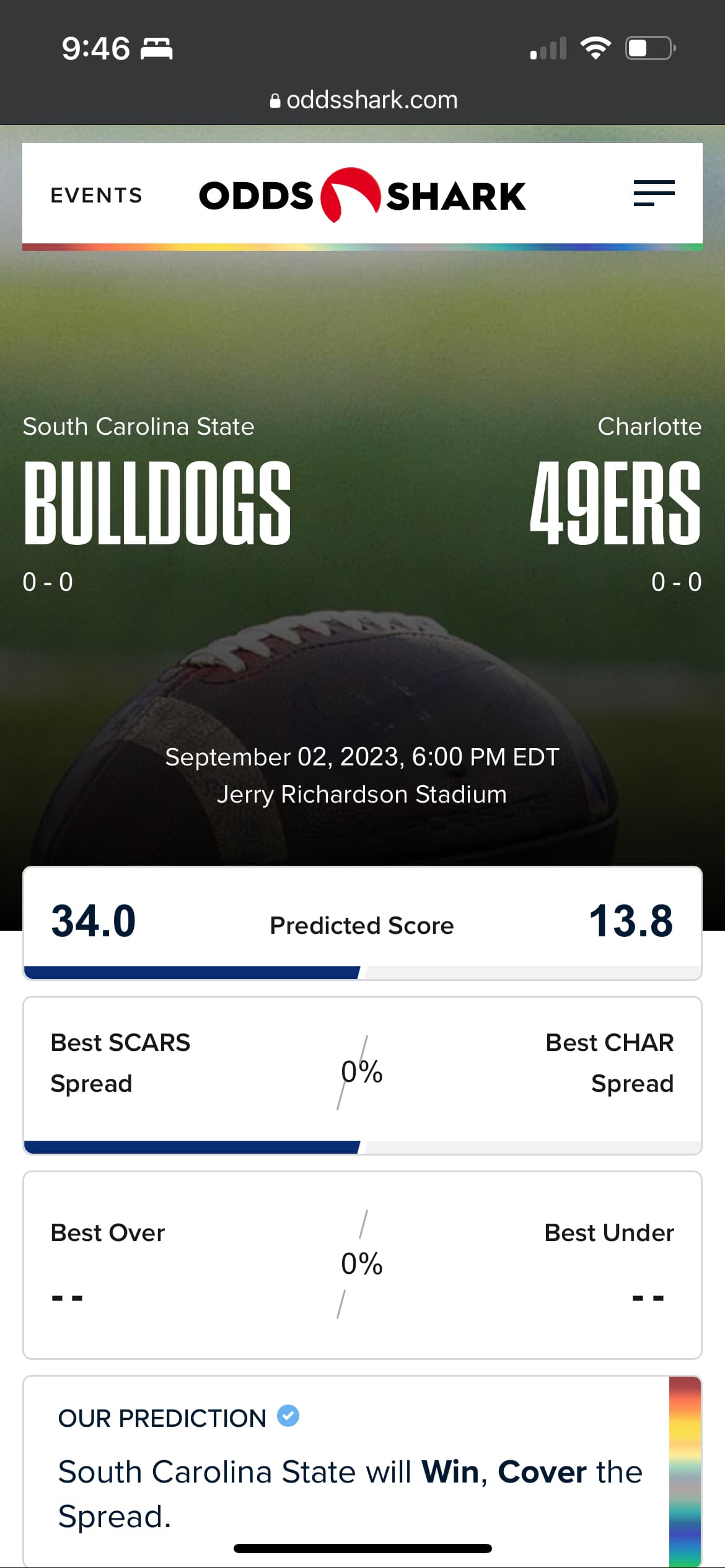Image resolution: width=725 pixels, height=1568 pixels.
Task: Tap the Best Over option
Action: click(108, 1232)
